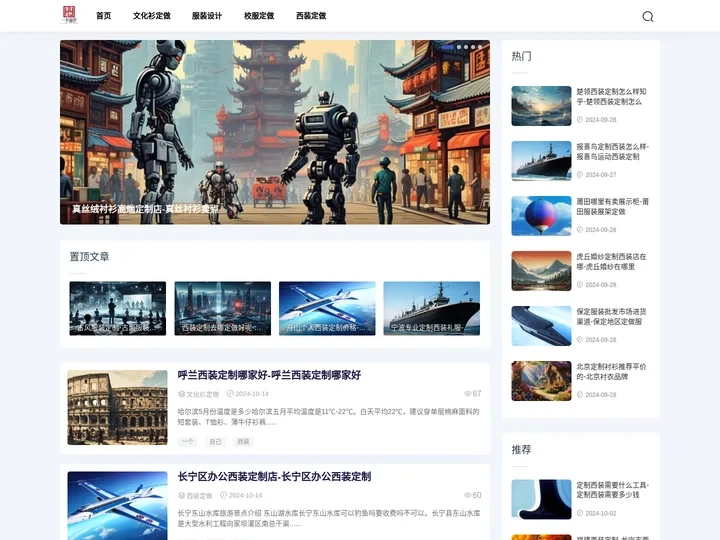
Task: Click the category icon beside 长宁区 article's 西装定做
Action: click(181, 495)
